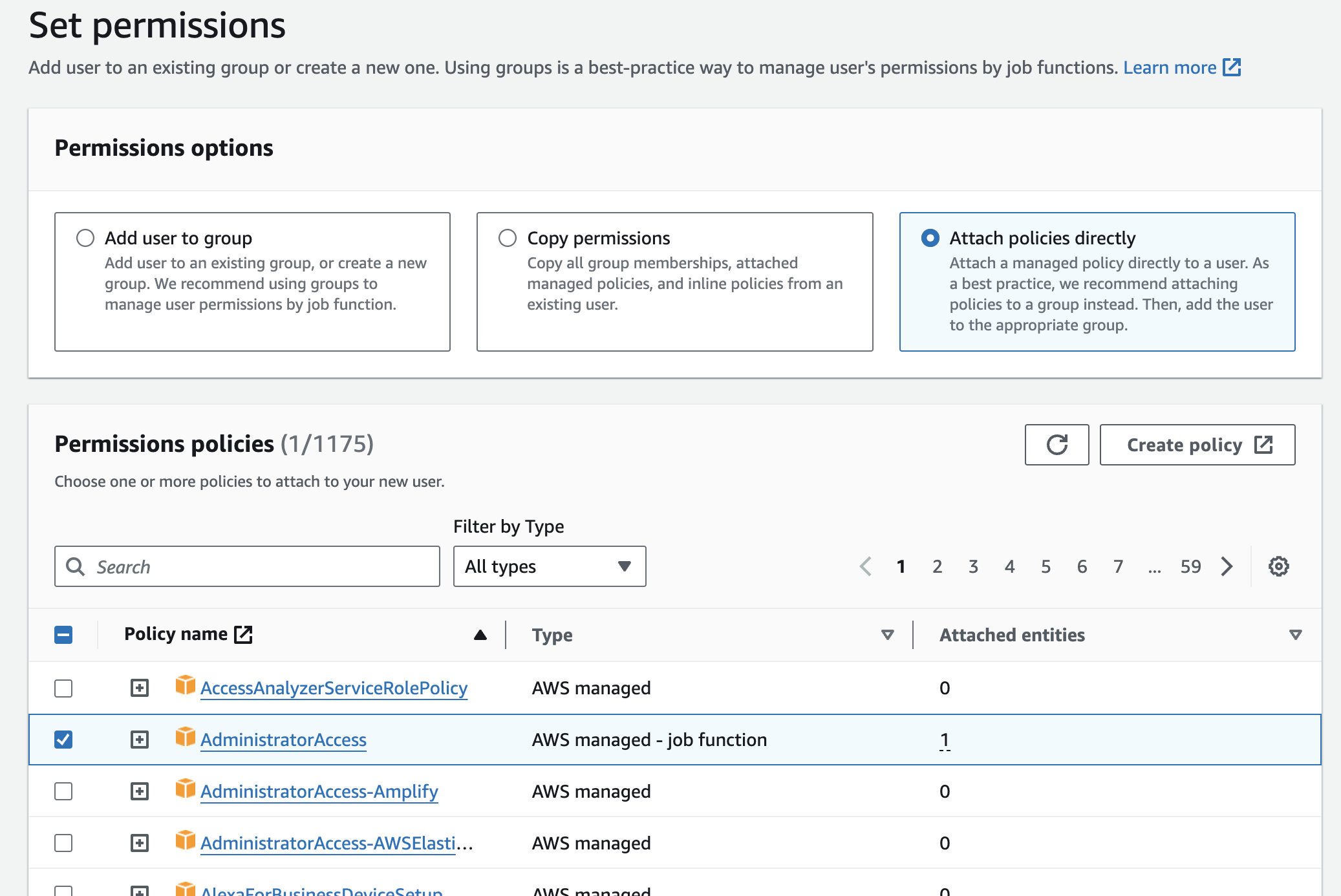Go to page 3 of policies
Viewport: 1341px width, 896px height.
[973, 566]
